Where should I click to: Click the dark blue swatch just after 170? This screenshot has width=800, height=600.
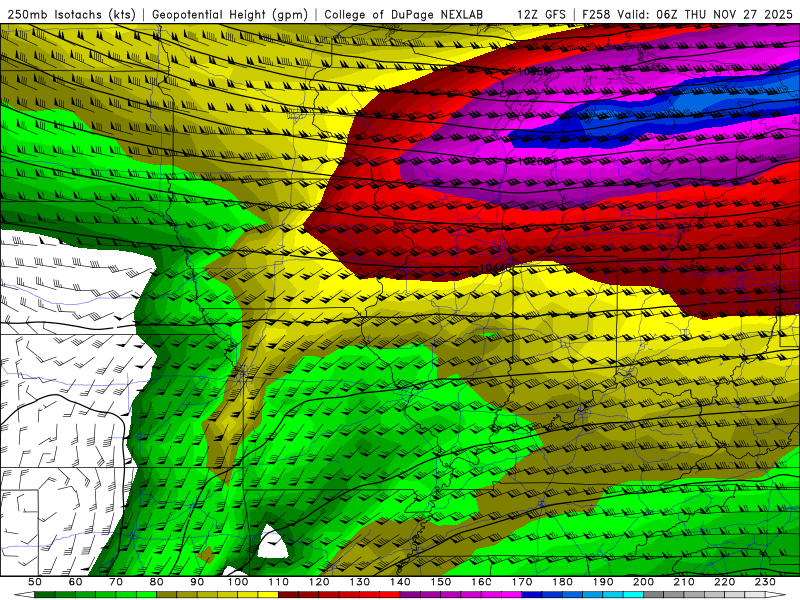pos(532,595)
